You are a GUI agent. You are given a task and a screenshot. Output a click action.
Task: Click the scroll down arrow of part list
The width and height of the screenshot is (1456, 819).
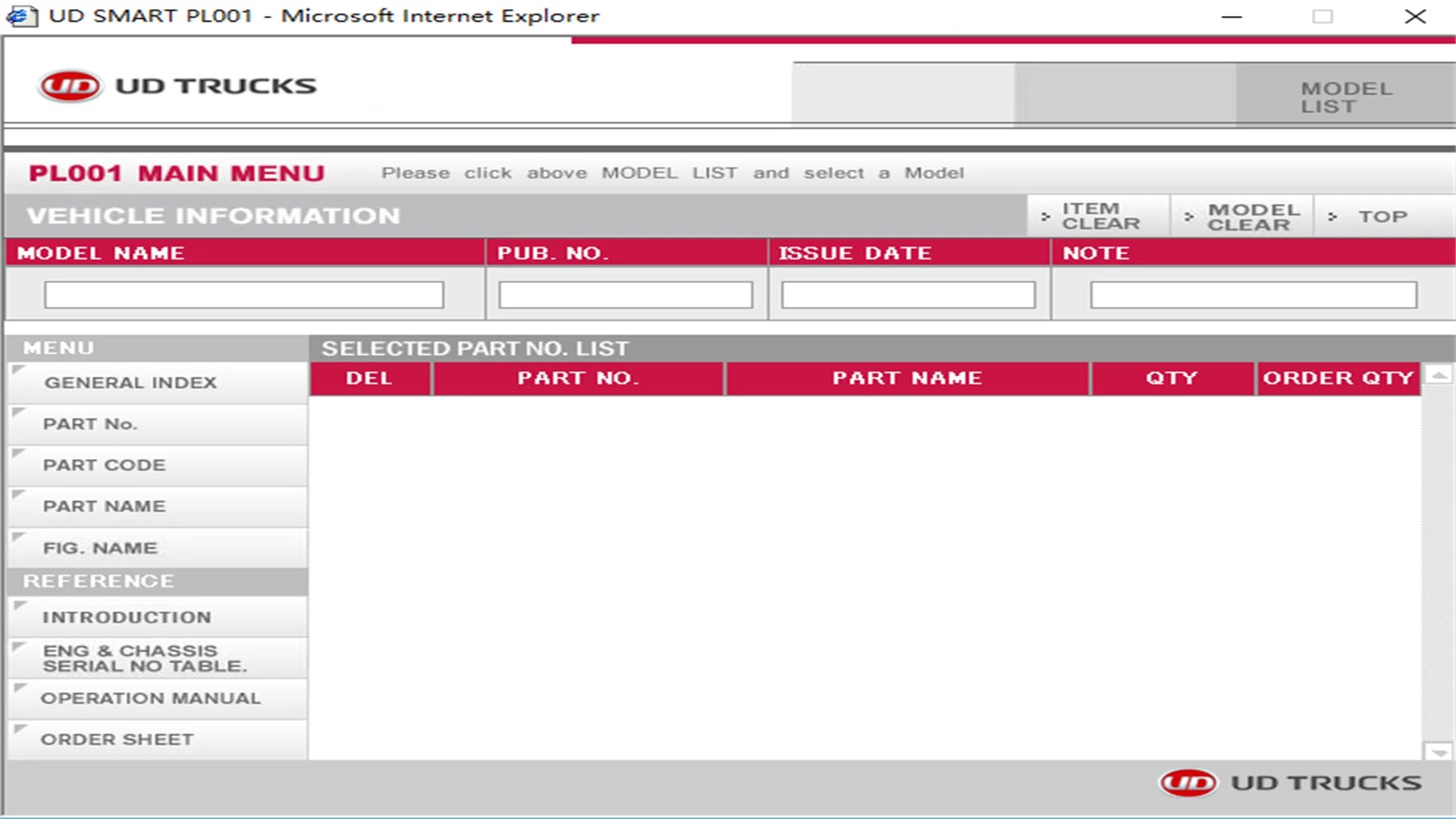point(1439,752)
